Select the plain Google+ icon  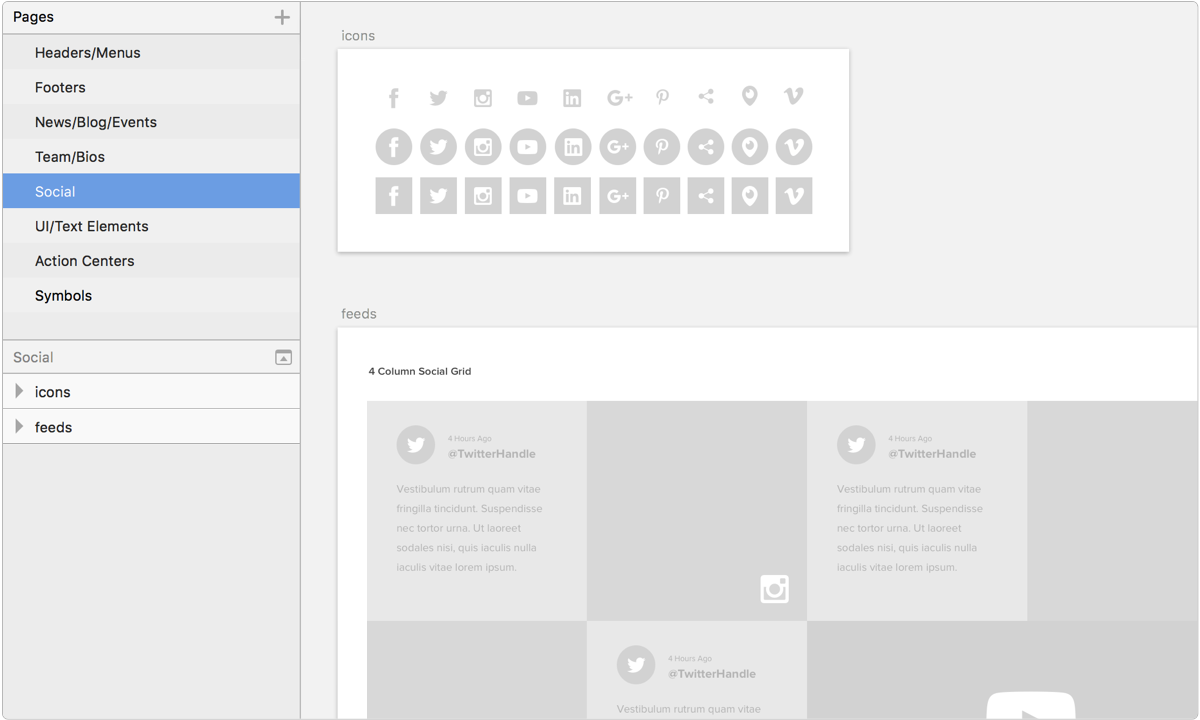[x=620, y=97]
